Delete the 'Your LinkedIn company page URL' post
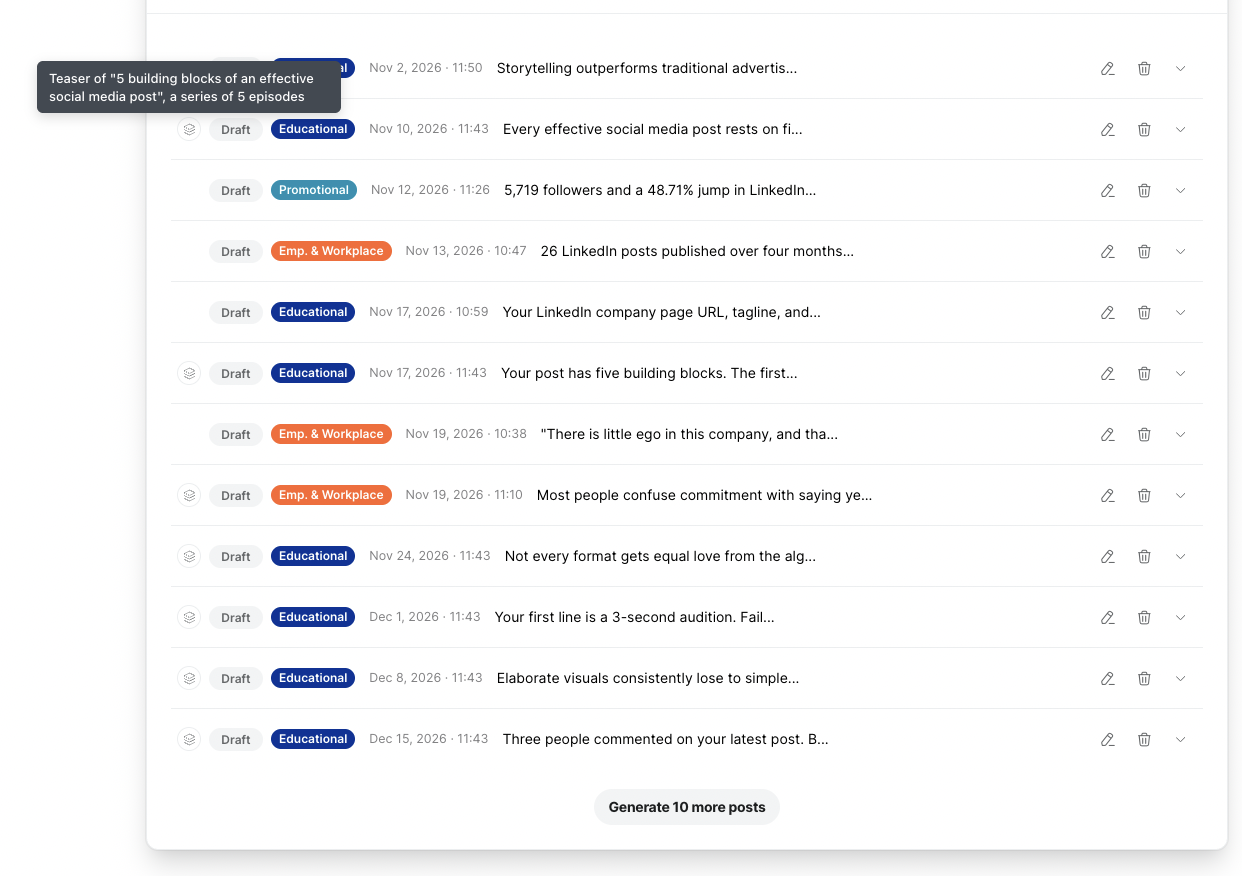1242x876 pixels. point(1144,313)
